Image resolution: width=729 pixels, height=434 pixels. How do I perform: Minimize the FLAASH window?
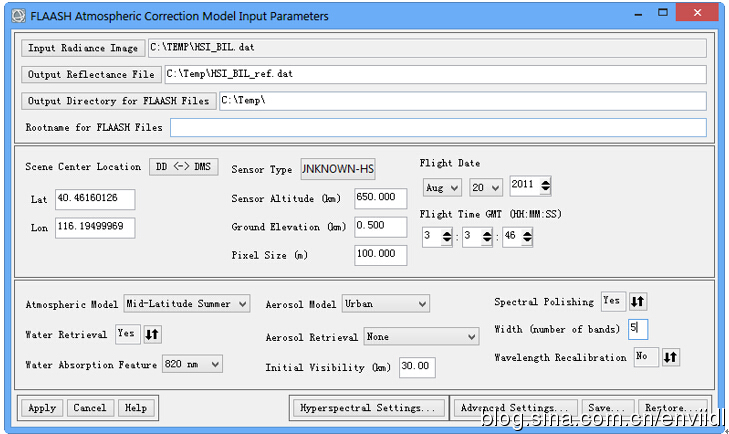click(638, 14)
